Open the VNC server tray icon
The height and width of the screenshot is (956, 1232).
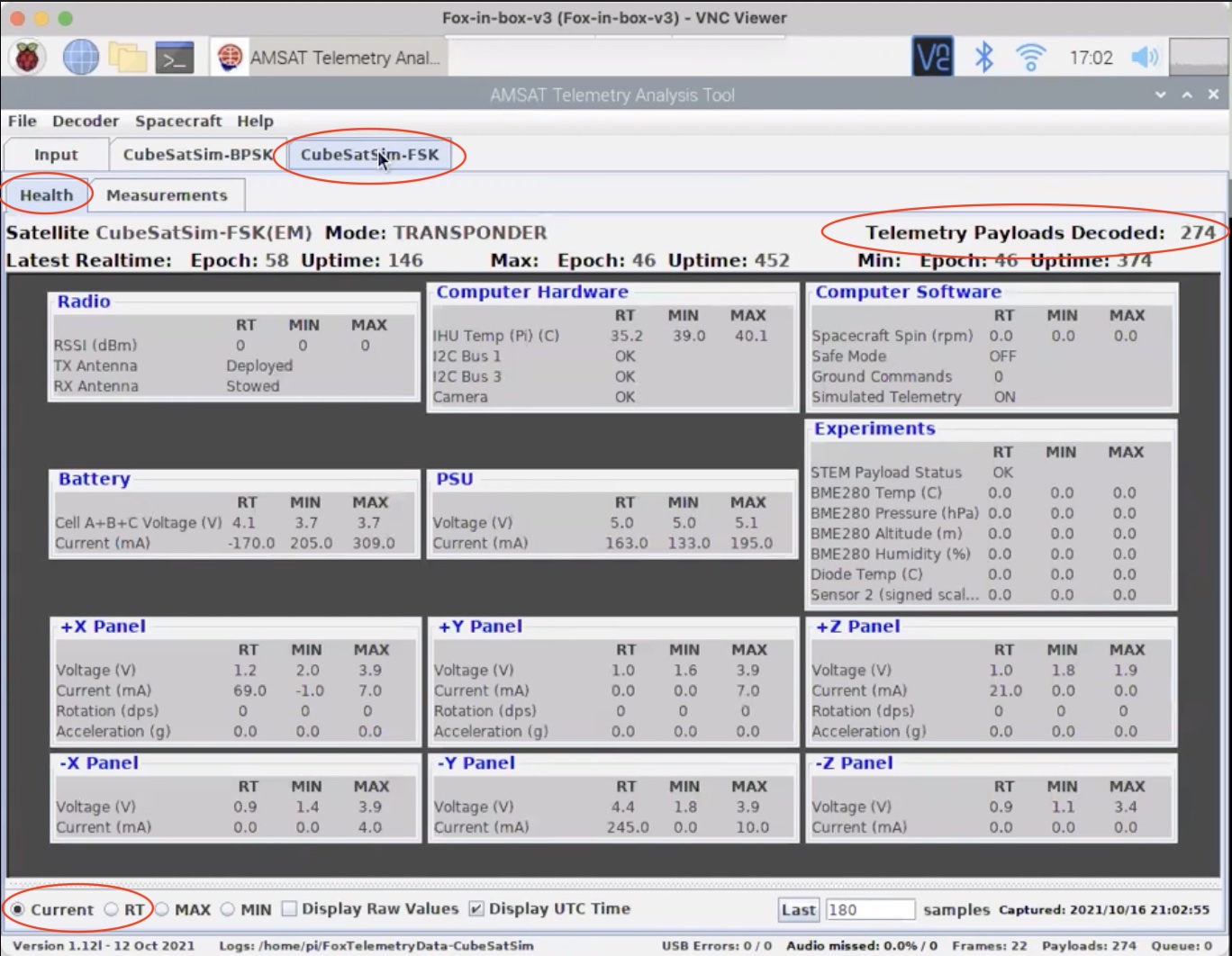[x=932, y=58]
